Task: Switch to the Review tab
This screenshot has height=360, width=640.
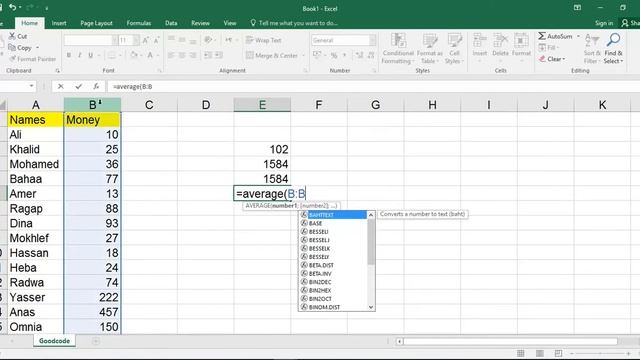Action: 200,23
